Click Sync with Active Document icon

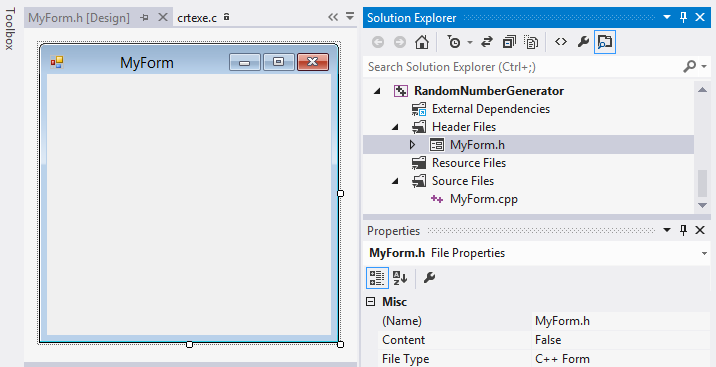[x=487, y=42]
